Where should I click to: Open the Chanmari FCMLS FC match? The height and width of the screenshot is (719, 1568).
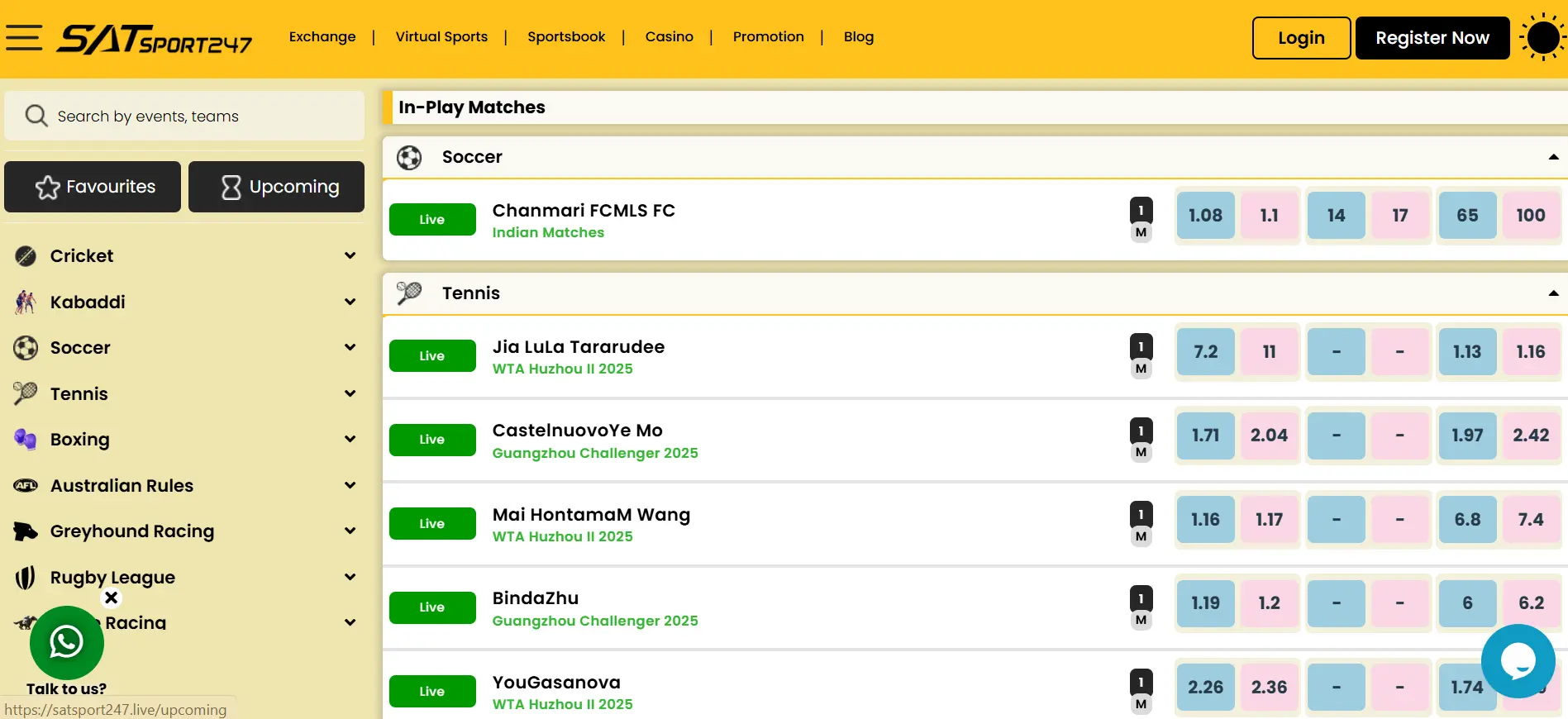pyautogui.click(x=584, y=211)
